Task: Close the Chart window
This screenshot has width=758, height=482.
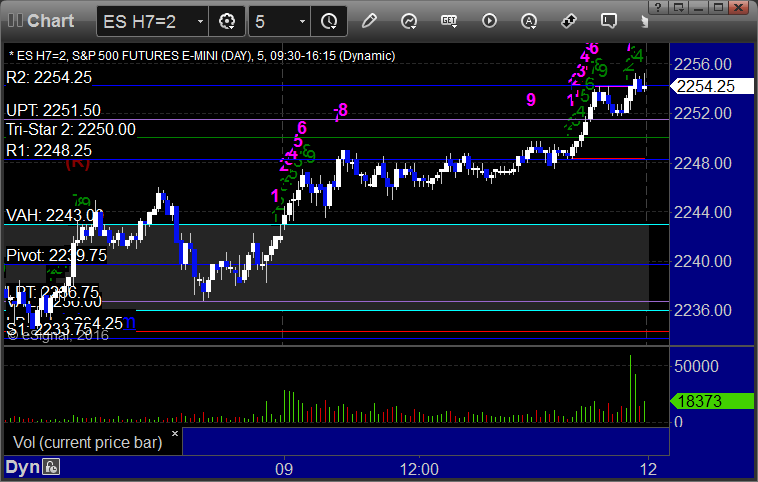Action: pos(739,7)
